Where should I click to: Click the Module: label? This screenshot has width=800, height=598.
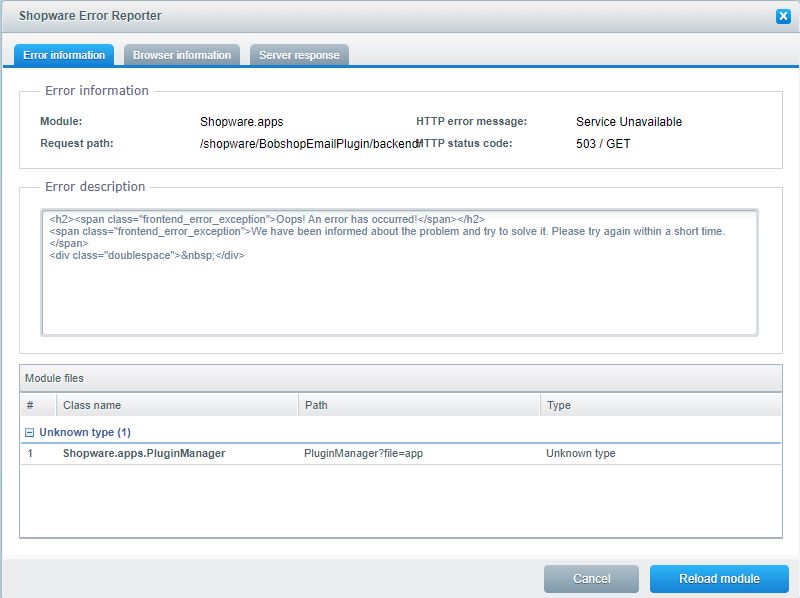(61, 121)
